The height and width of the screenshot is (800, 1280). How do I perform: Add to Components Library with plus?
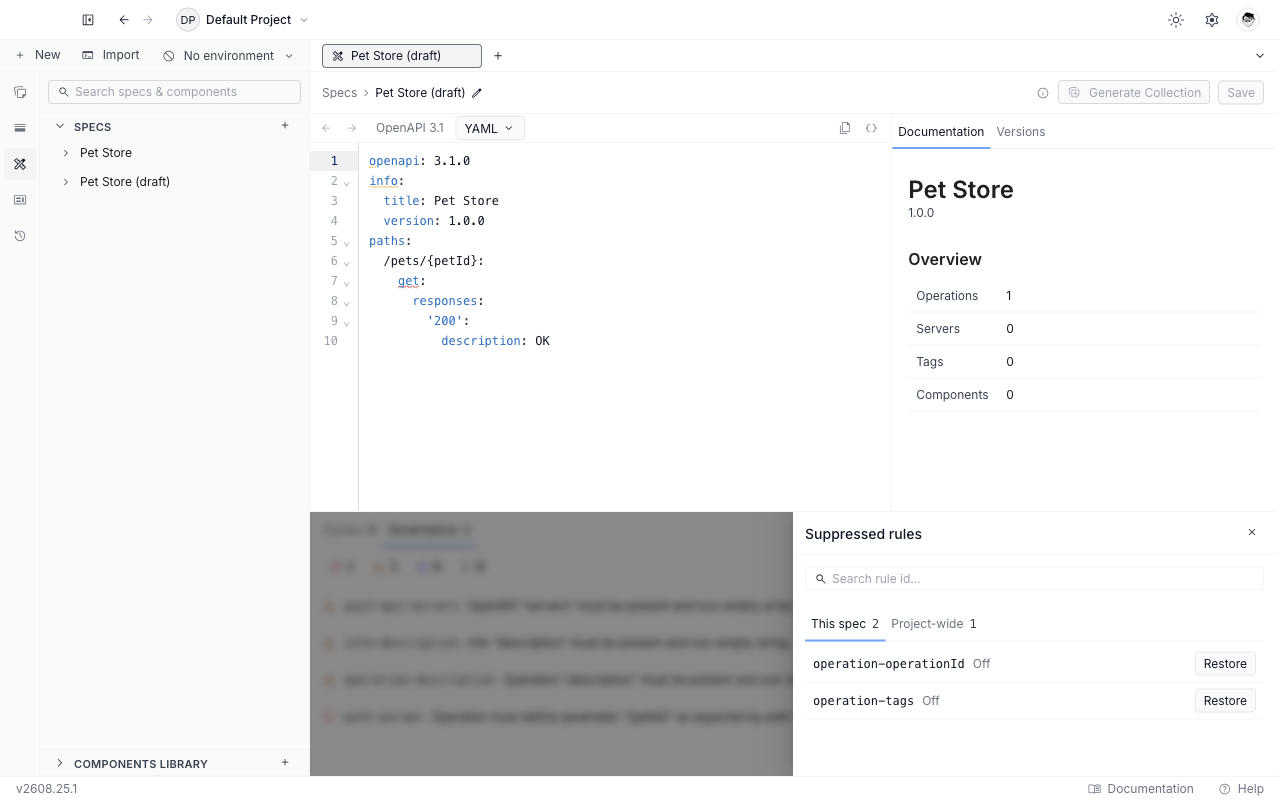285,763
